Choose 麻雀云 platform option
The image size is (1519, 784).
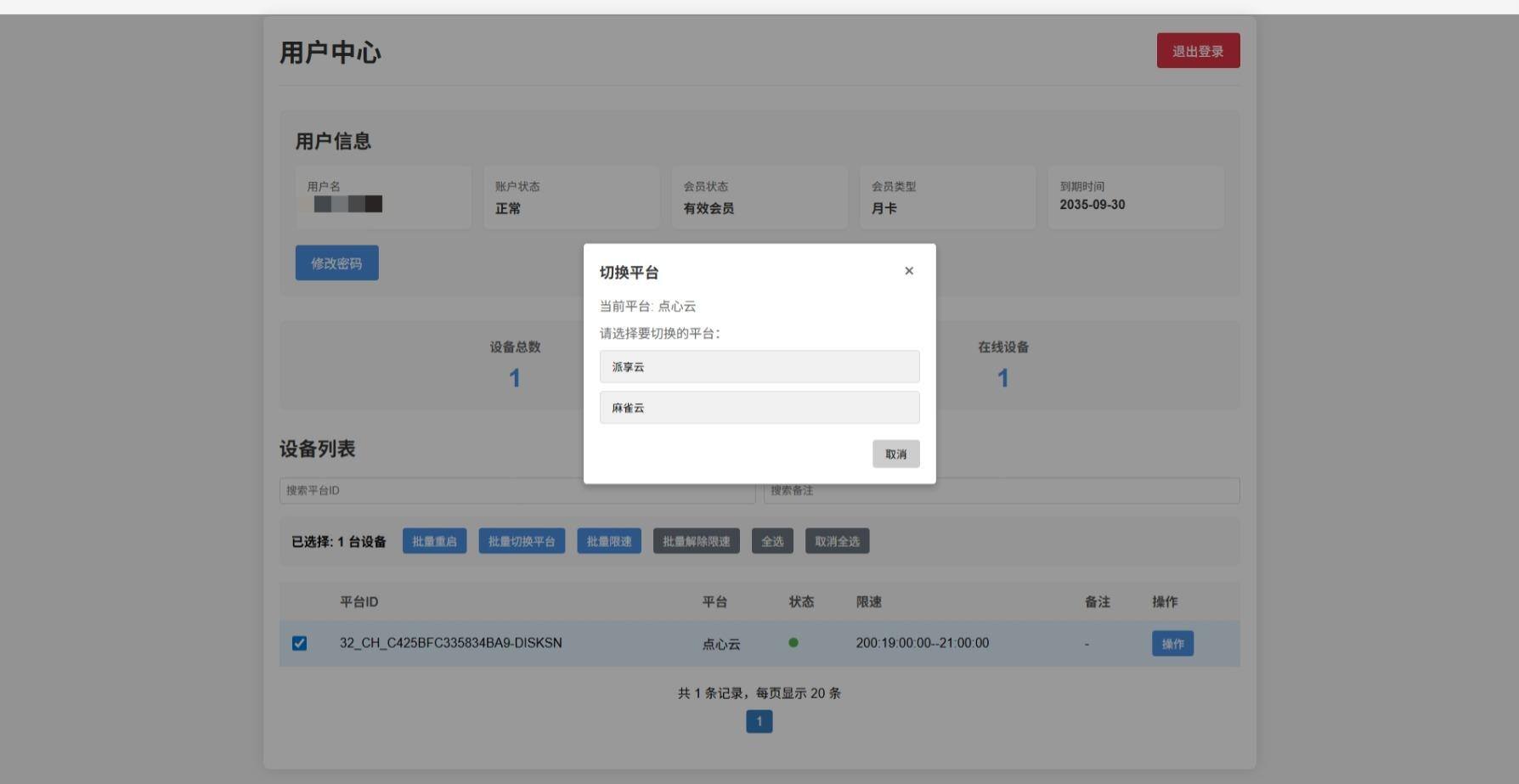coord(759,408)
